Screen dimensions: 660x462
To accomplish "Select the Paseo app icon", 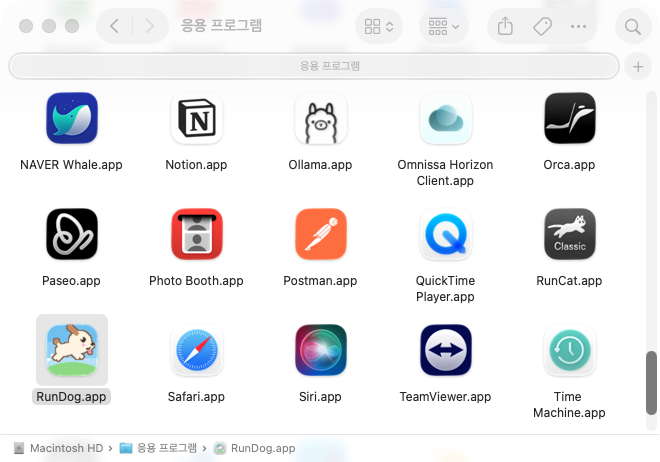I will [72, 234].
